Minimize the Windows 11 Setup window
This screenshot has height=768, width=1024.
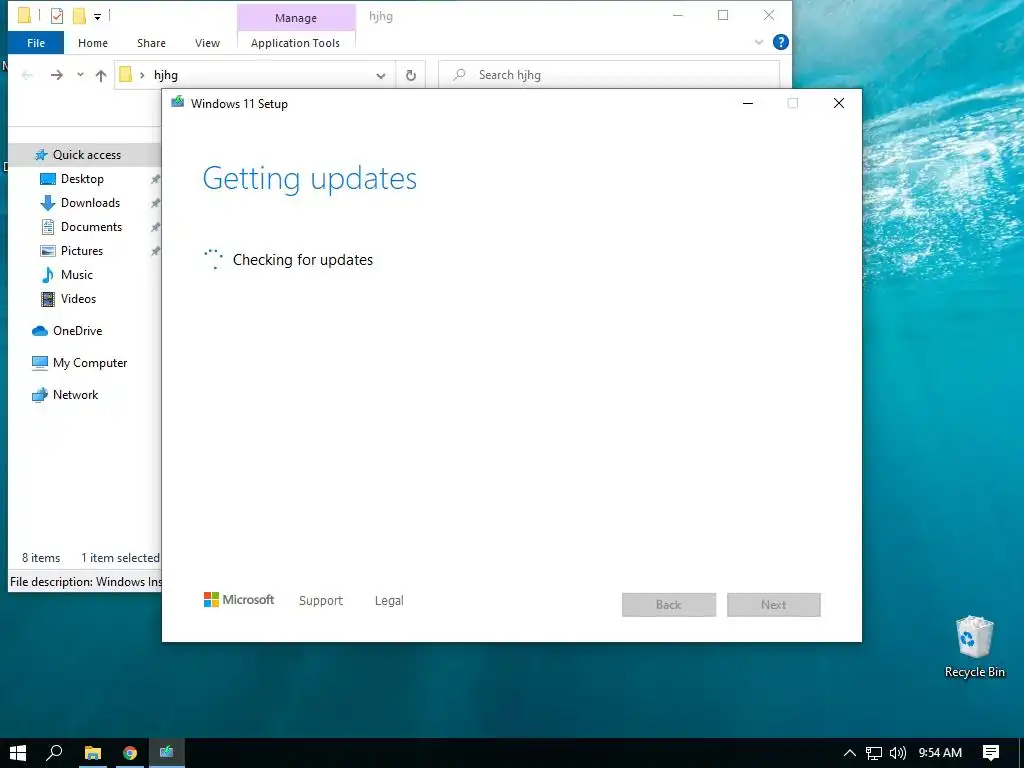coord(748,103)
